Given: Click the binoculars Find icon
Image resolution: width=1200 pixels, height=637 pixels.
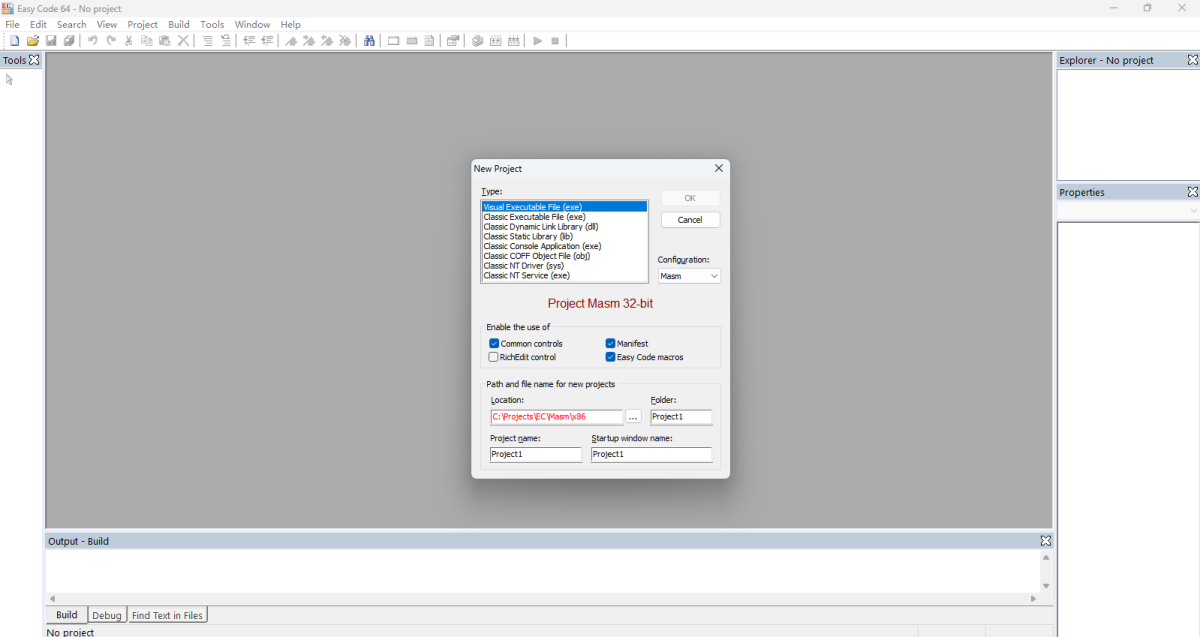Looking at the screenshot, I should click(369, 41).
